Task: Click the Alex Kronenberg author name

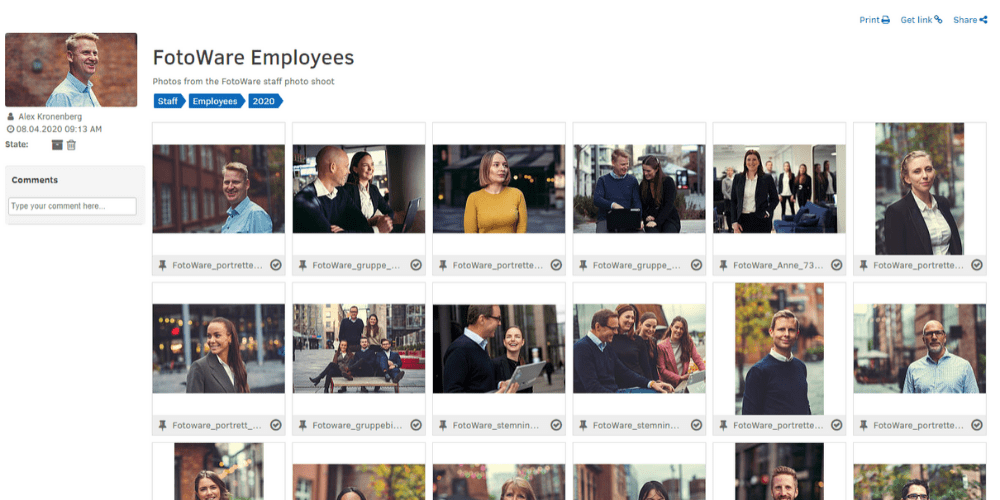Action: [50, 117]
